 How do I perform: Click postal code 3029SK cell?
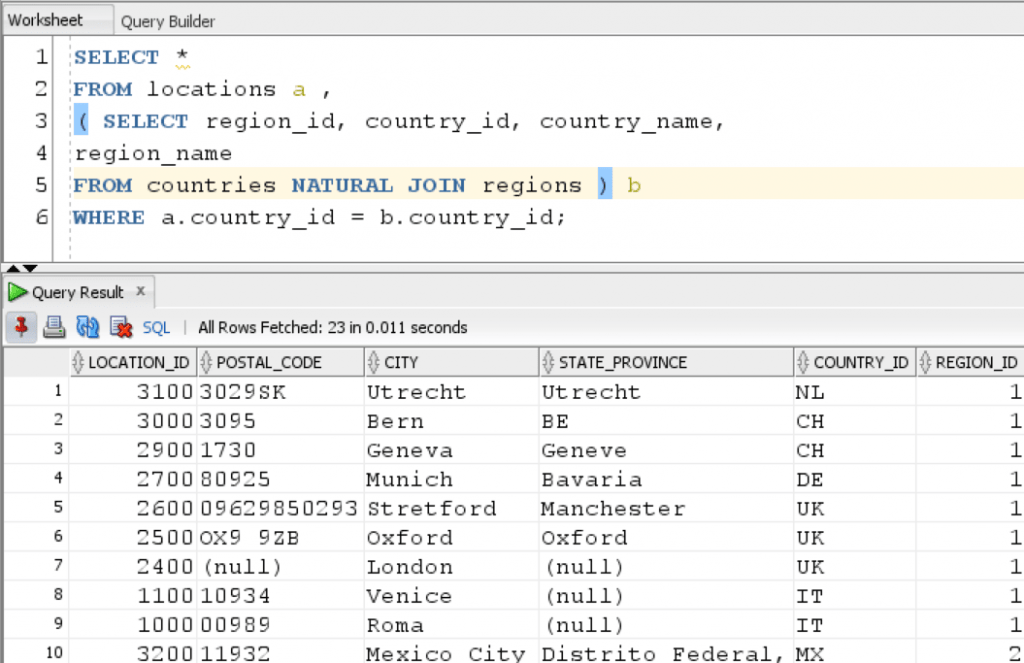click(281, 392)
